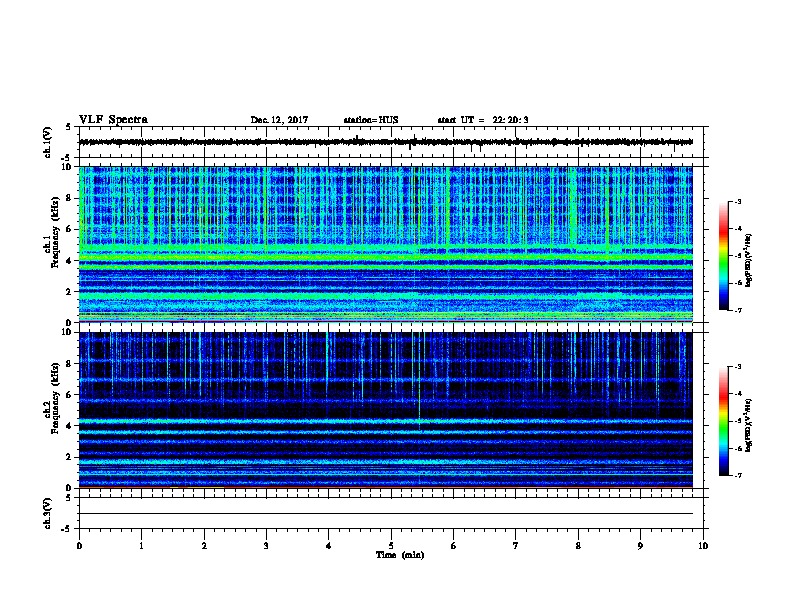The width and height of the screenshot is (792, 612).
Task: Click time axis tick label "5"
Action: [x=391, y=546]
